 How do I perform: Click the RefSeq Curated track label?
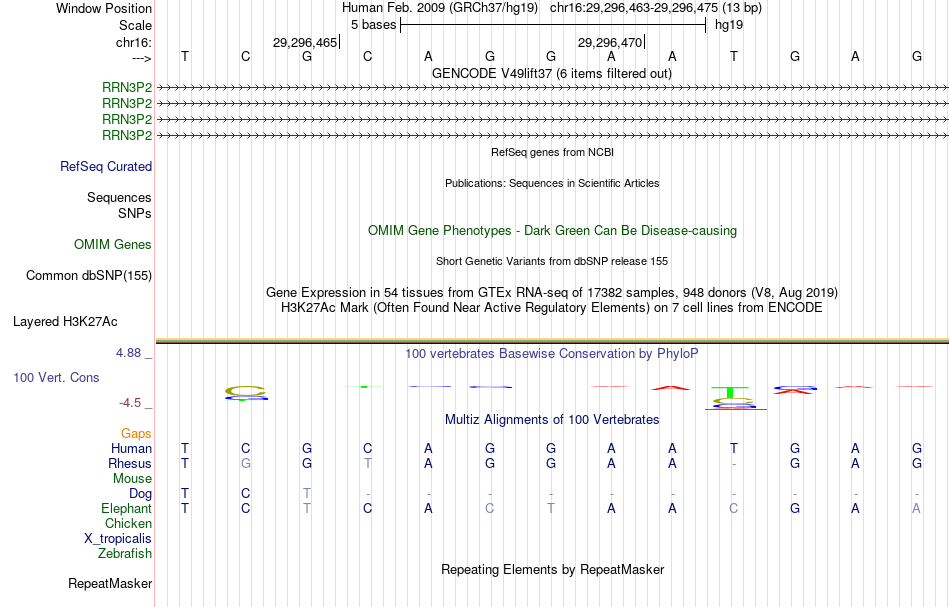click(106, 167)
